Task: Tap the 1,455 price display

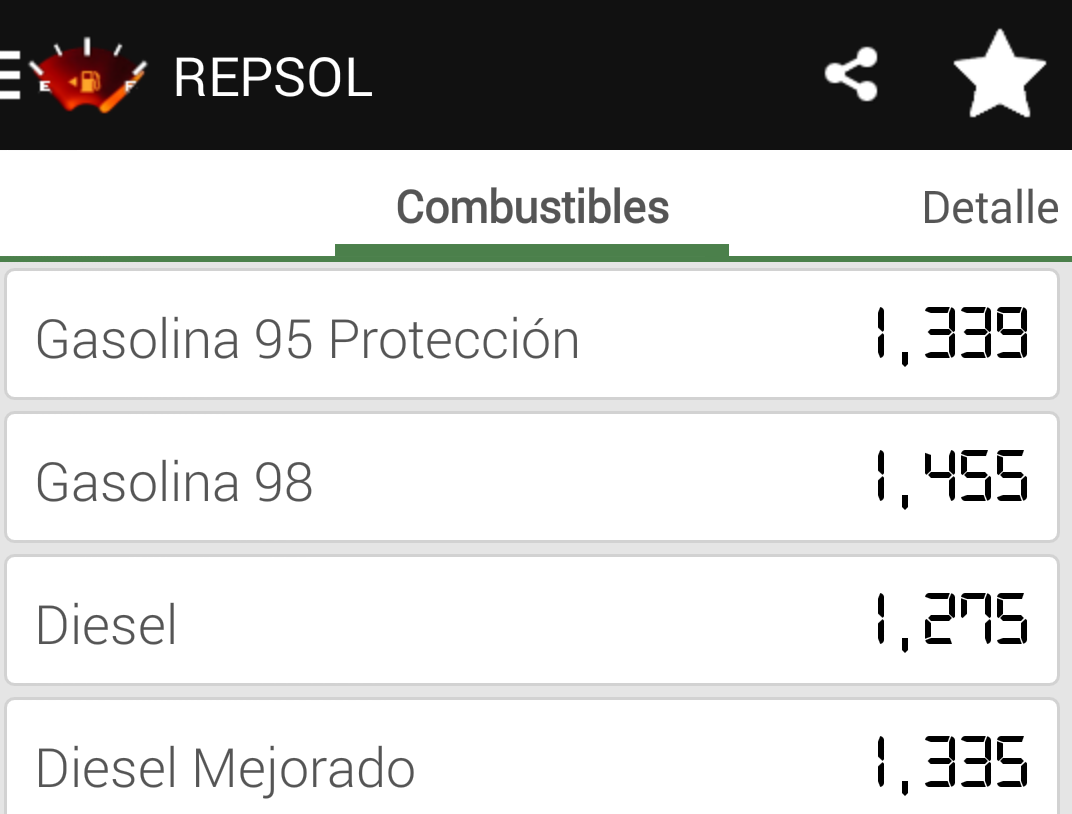Action: [952, 478]
